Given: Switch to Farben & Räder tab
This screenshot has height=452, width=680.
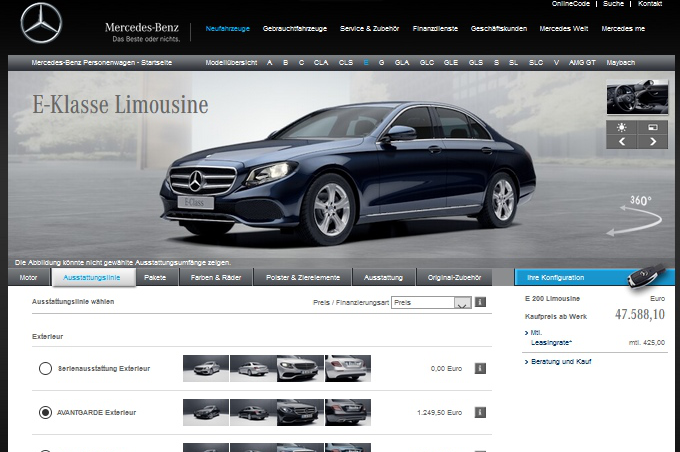Looking at the screenshot, I should click(x=216, y=278).
